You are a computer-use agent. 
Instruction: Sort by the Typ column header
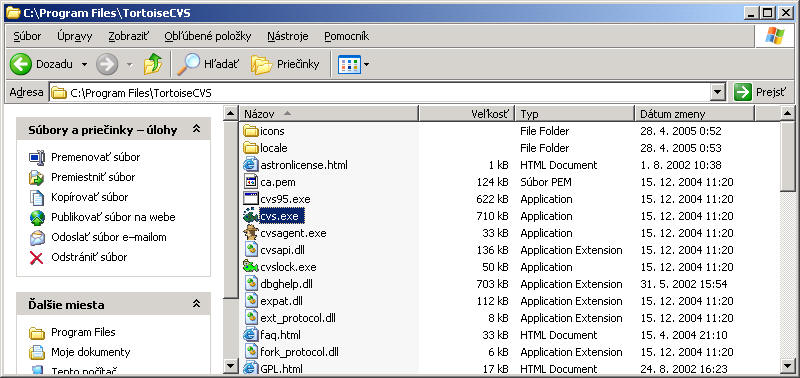coord(574,114)
